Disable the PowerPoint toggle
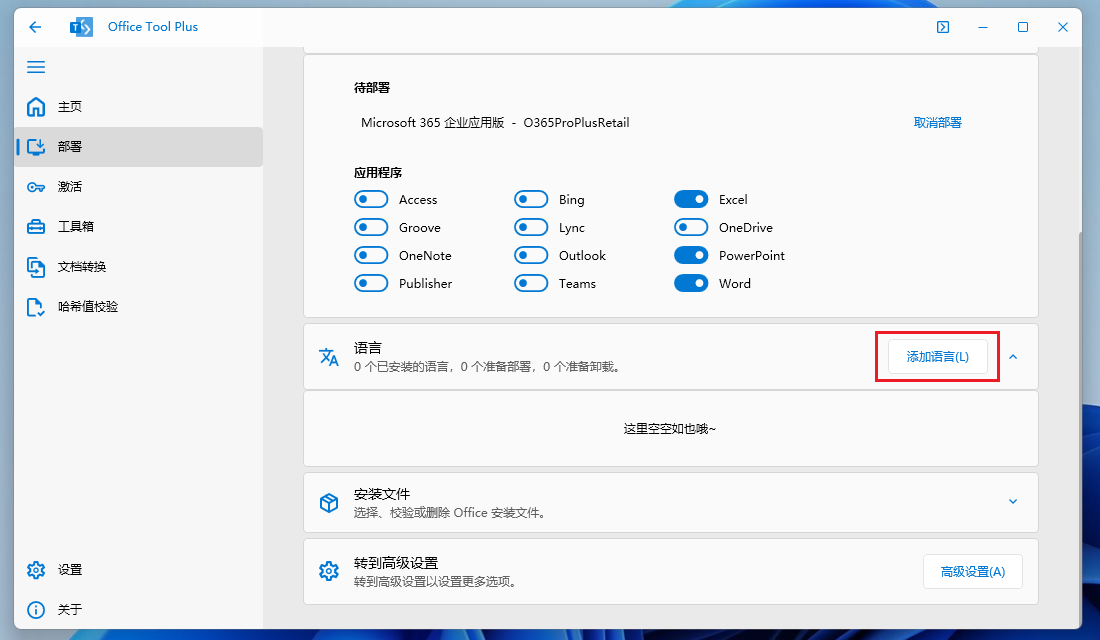 (x=691, y=255)
